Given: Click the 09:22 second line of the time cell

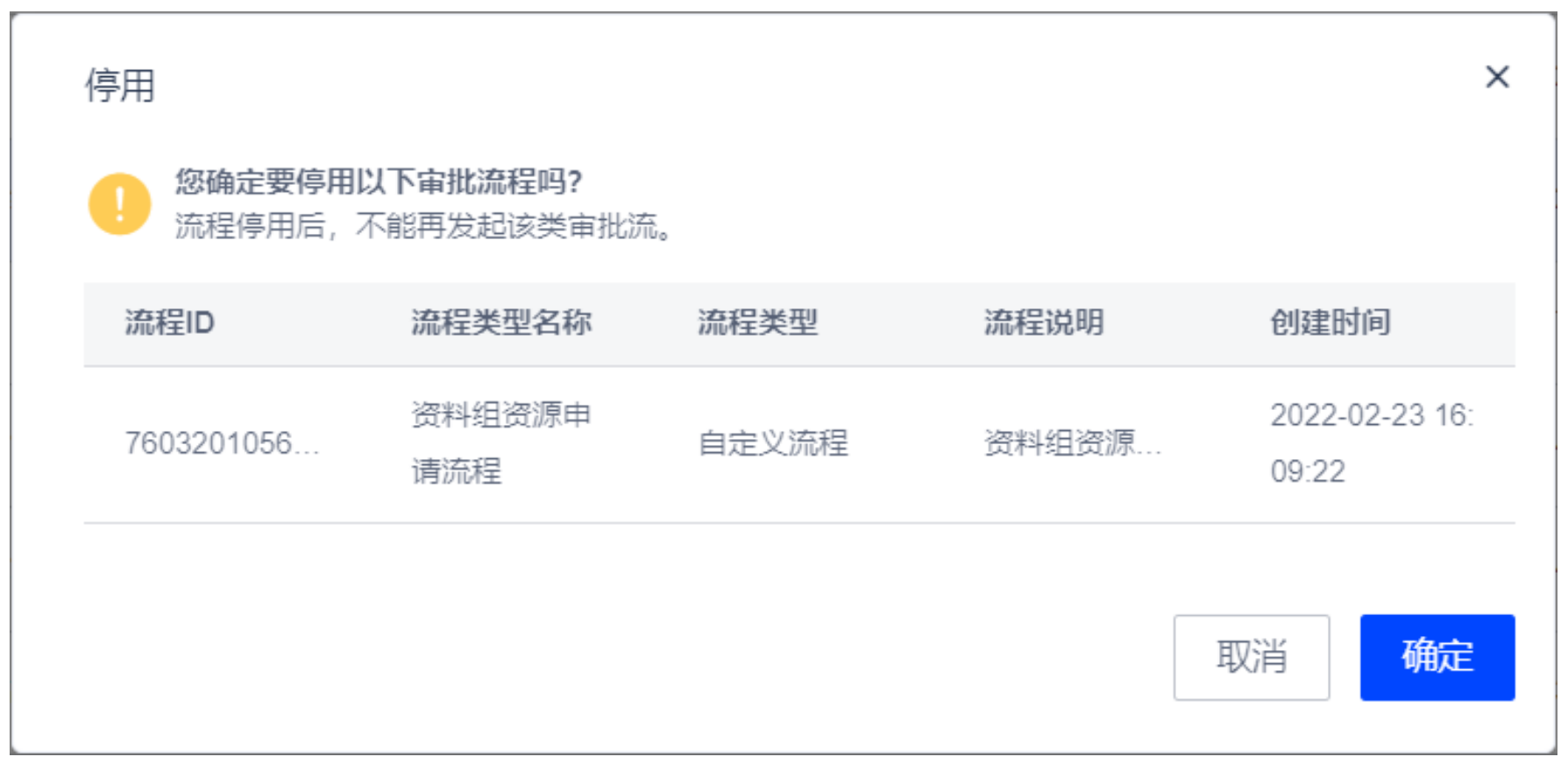Looking at the screenshot, I should [x=1308, y=471].
